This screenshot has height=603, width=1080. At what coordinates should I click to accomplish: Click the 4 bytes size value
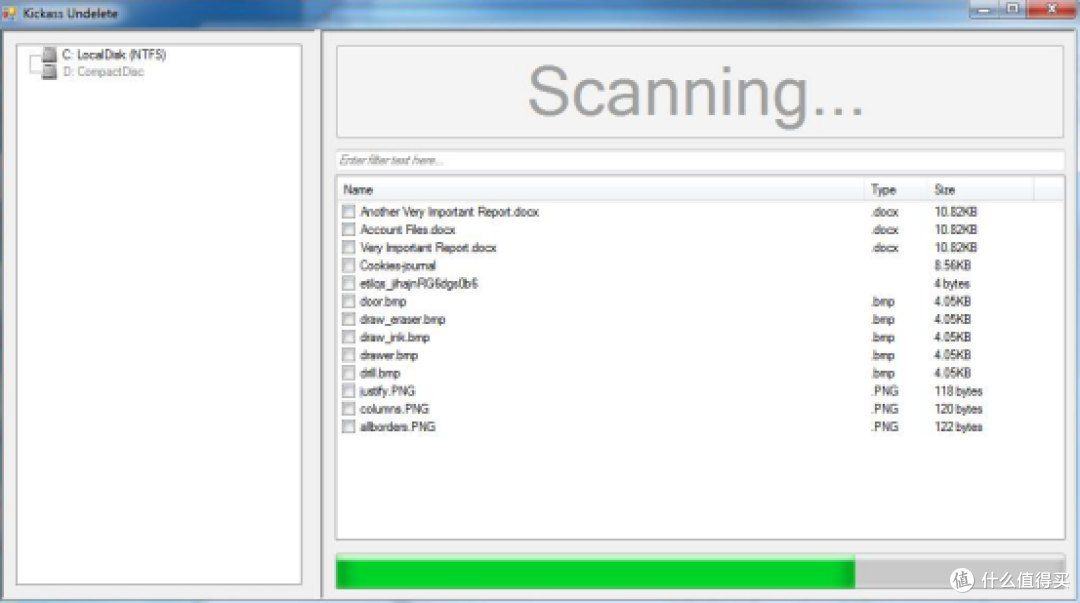[952, 283]
